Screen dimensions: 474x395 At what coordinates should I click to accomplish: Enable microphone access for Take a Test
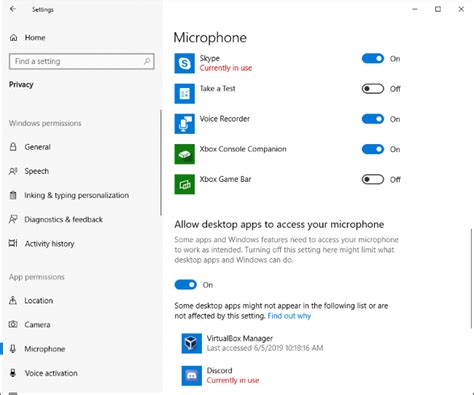point(373,89)
